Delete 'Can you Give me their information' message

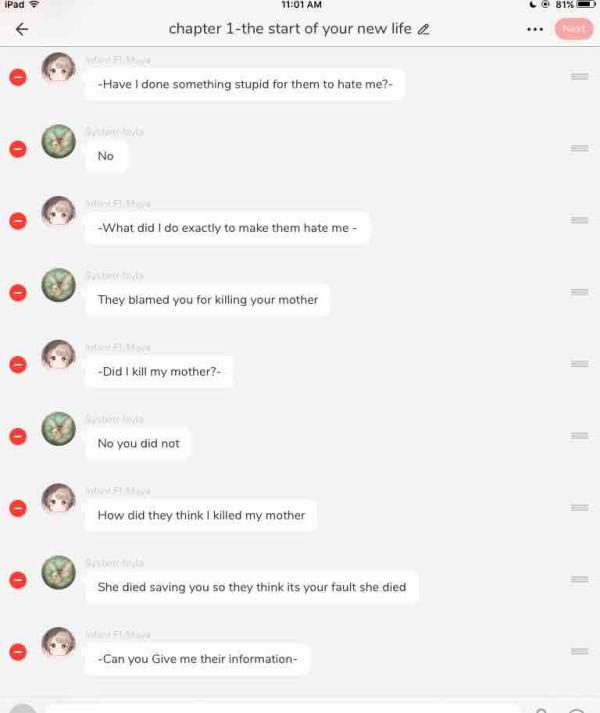(x=18, y=652)
